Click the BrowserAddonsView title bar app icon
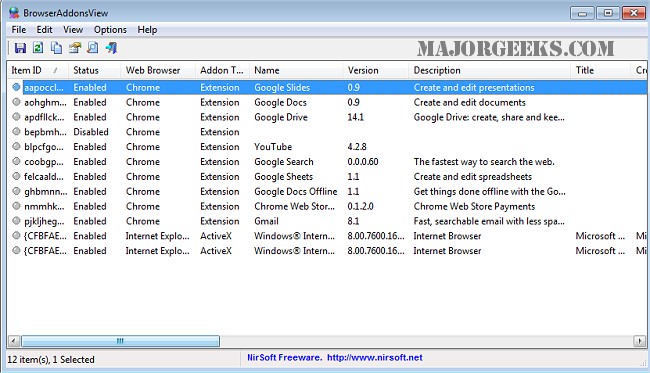The image size is (650, 373). pyautogui.click(x=14, y=12)
